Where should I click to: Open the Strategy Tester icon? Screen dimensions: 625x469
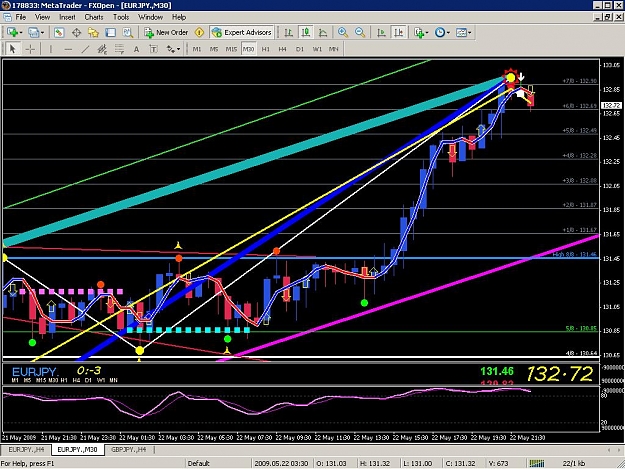tap(128, 33)
